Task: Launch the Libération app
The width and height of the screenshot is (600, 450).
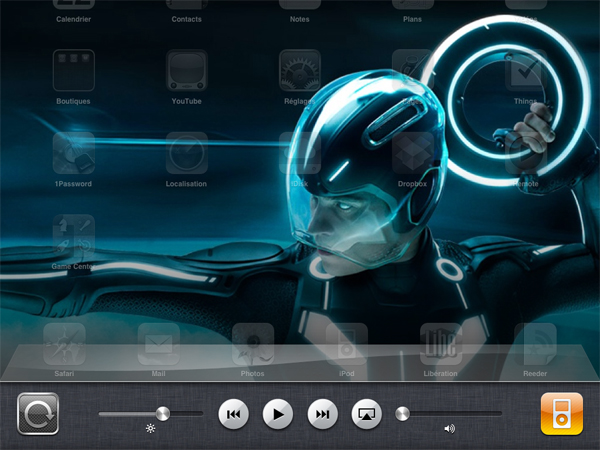Action: coord(441,344)
